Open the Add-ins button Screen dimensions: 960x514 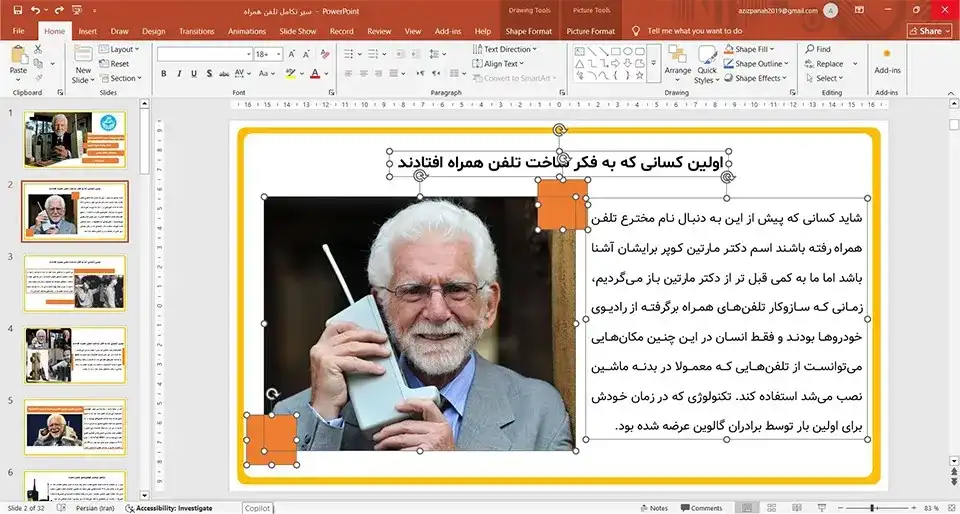(887, 61)
